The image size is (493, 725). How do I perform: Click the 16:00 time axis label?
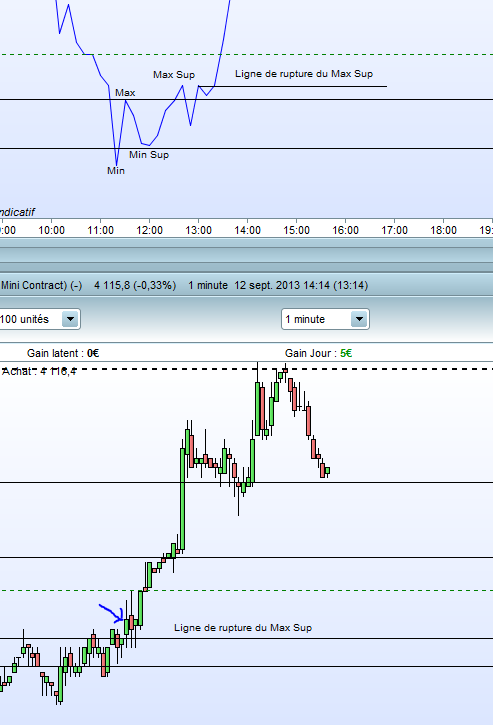point(345,230)
